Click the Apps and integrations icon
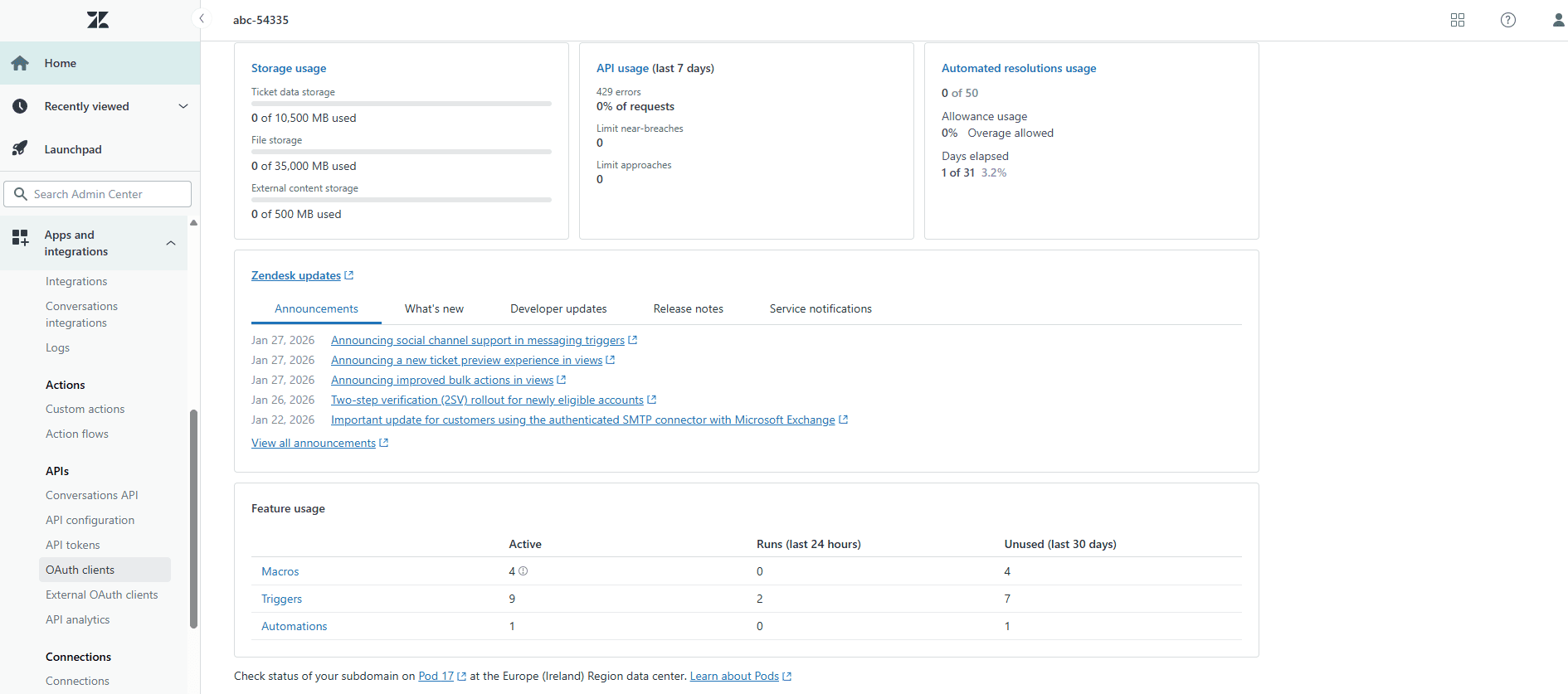Image resolution: width=1568 pixels, height=694 pixels. (20, 238)
